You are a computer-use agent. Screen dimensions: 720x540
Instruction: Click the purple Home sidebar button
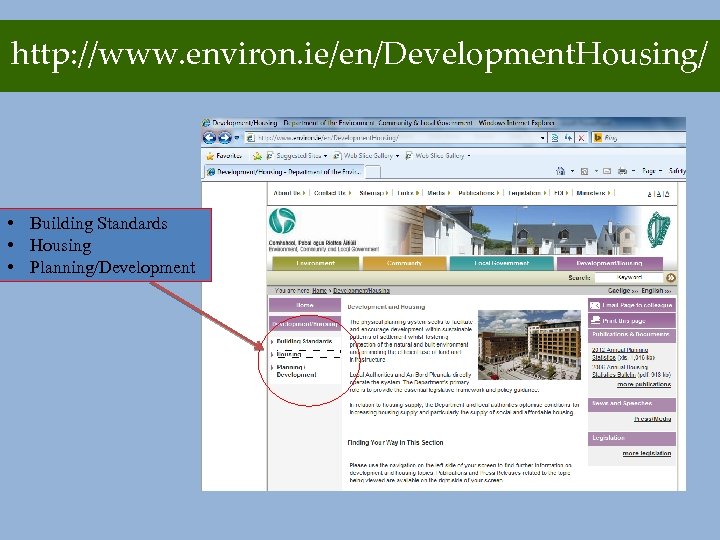305,305
